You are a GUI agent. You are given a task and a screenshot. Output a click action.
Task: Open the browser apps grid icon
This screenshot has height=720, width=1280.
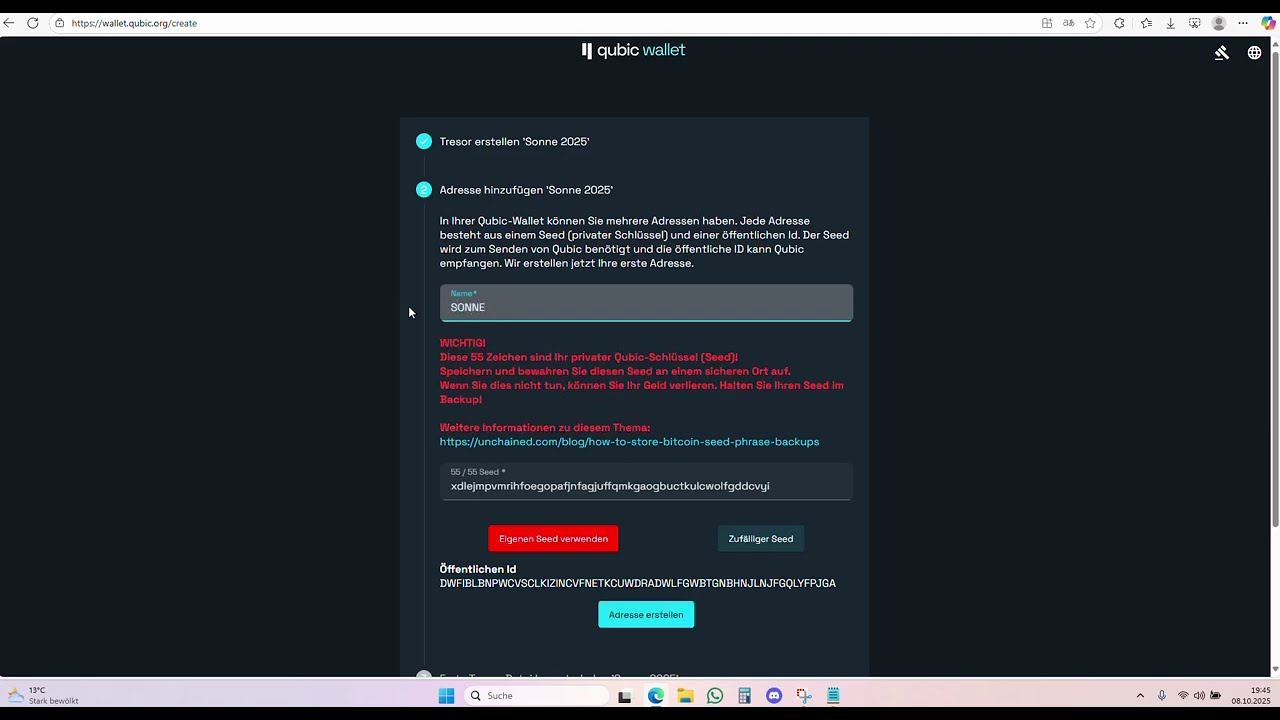[x=1047, y=23]
